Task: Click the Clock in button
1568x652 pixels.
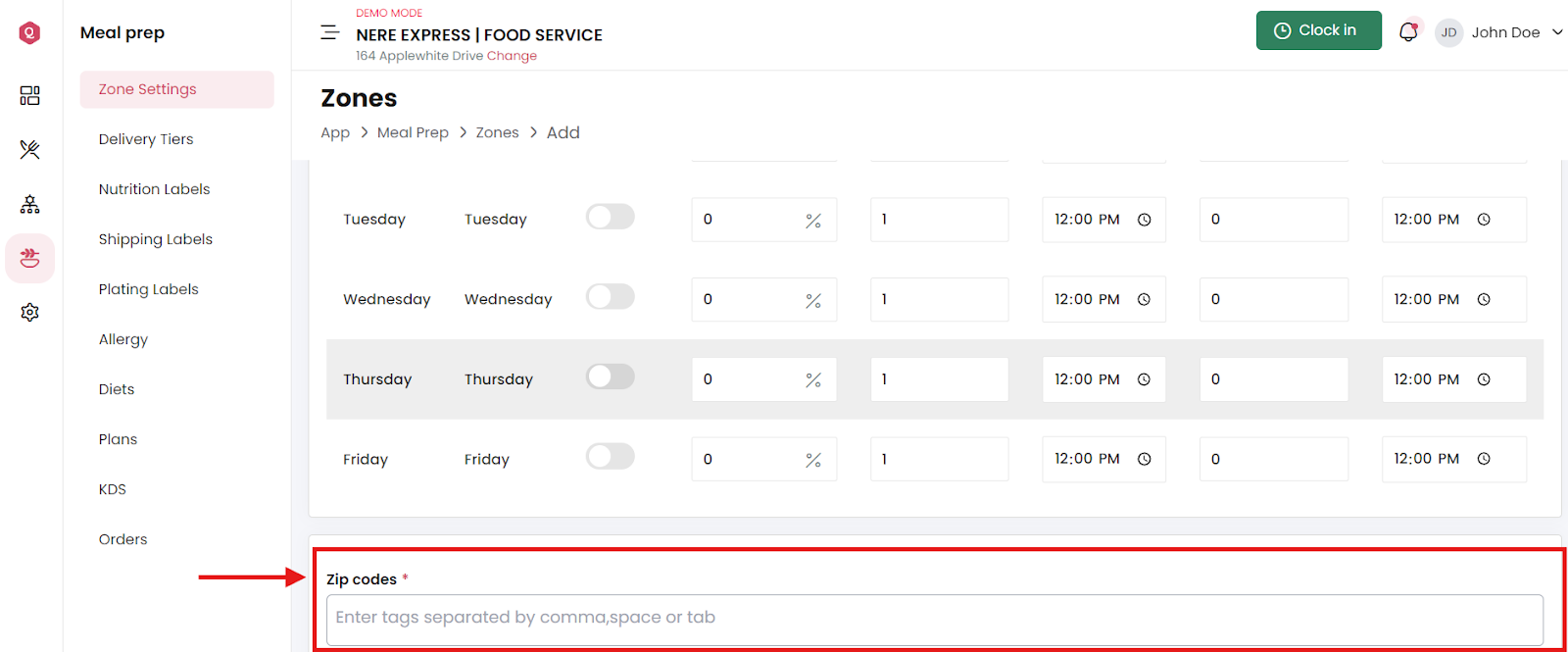Action: [x=1318, y=30]
